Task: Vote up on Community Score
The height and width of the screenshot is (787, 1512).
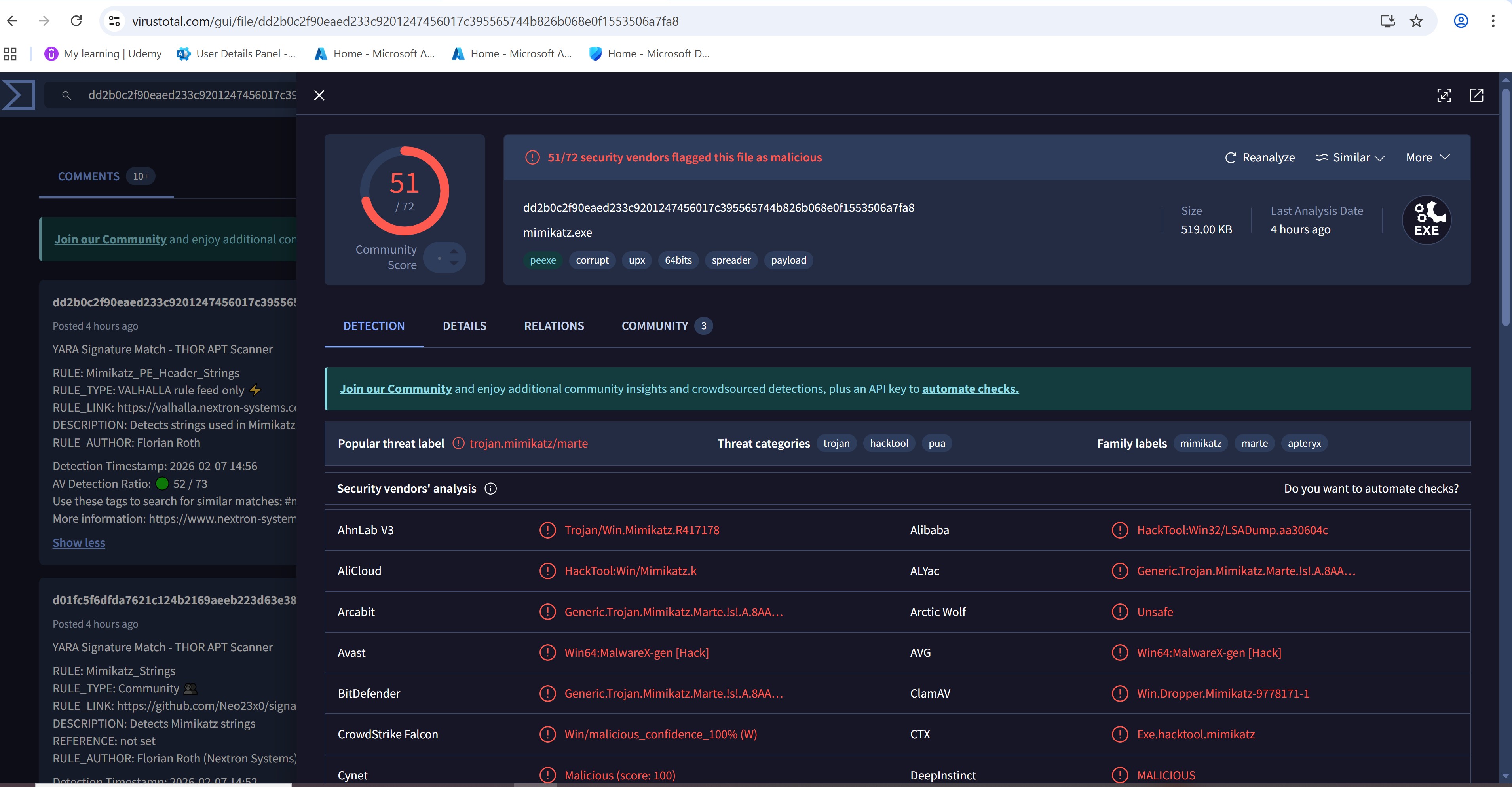Action: click(454, 251)
